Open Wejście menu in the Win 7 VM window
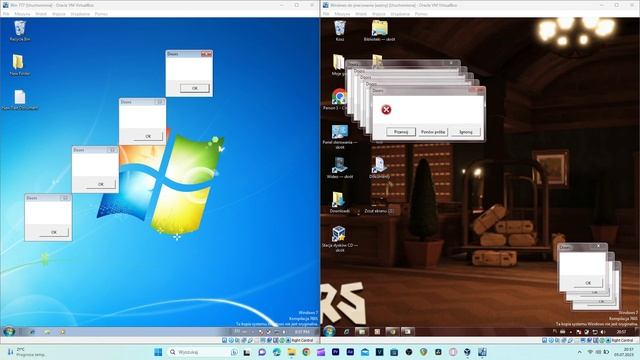Image resolution: width=640 pixels, height=360 pixels. click(x=59, y=13)
